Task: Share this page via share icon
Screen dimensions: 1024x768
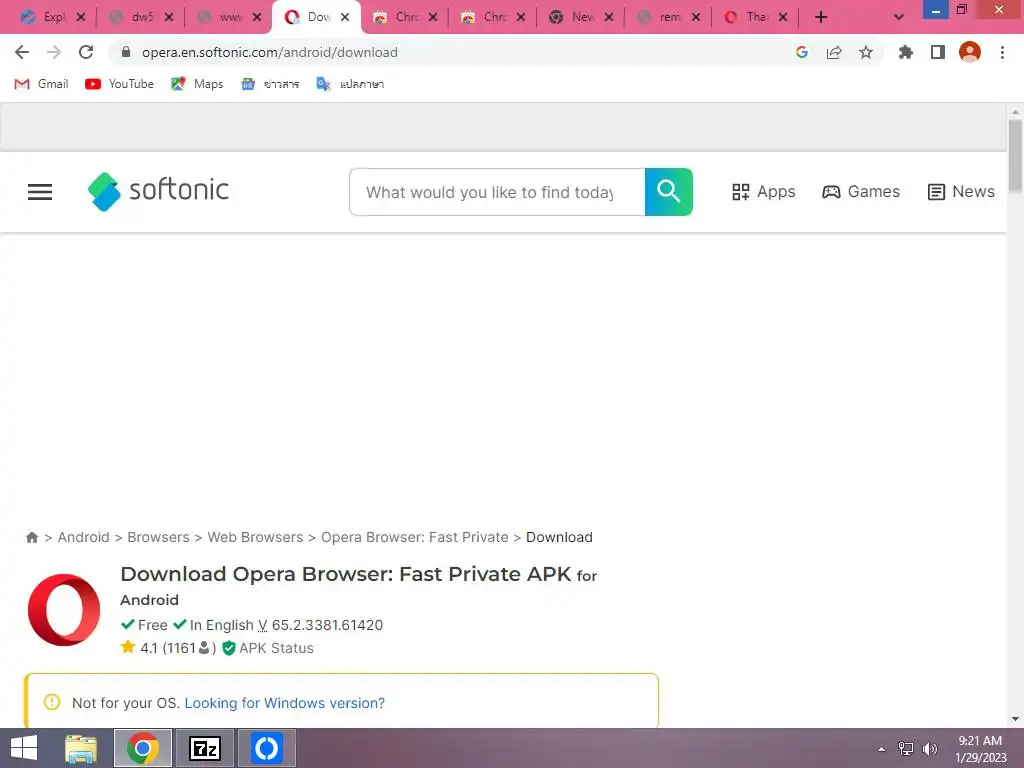Action: (x=834, y=52)
